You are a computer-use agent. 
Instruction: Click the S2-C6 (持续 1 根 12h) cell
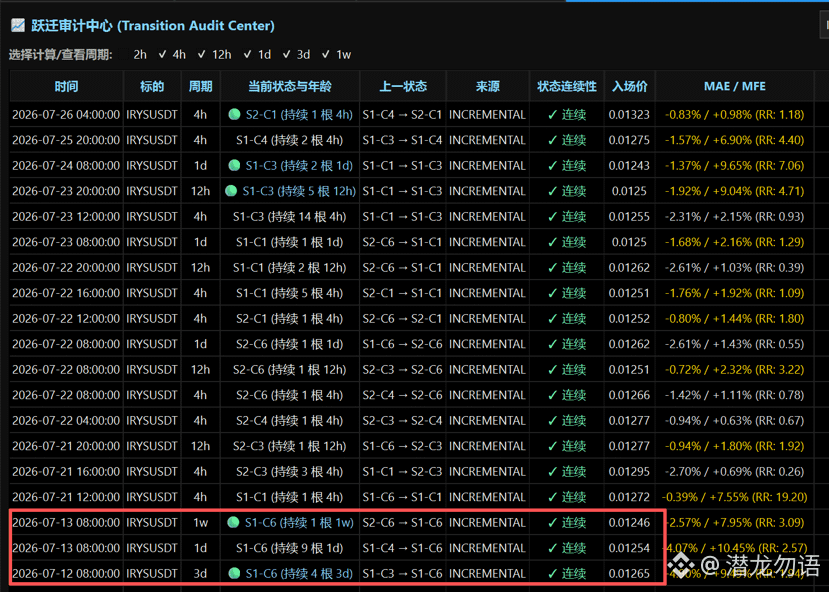tap(290, 369)
